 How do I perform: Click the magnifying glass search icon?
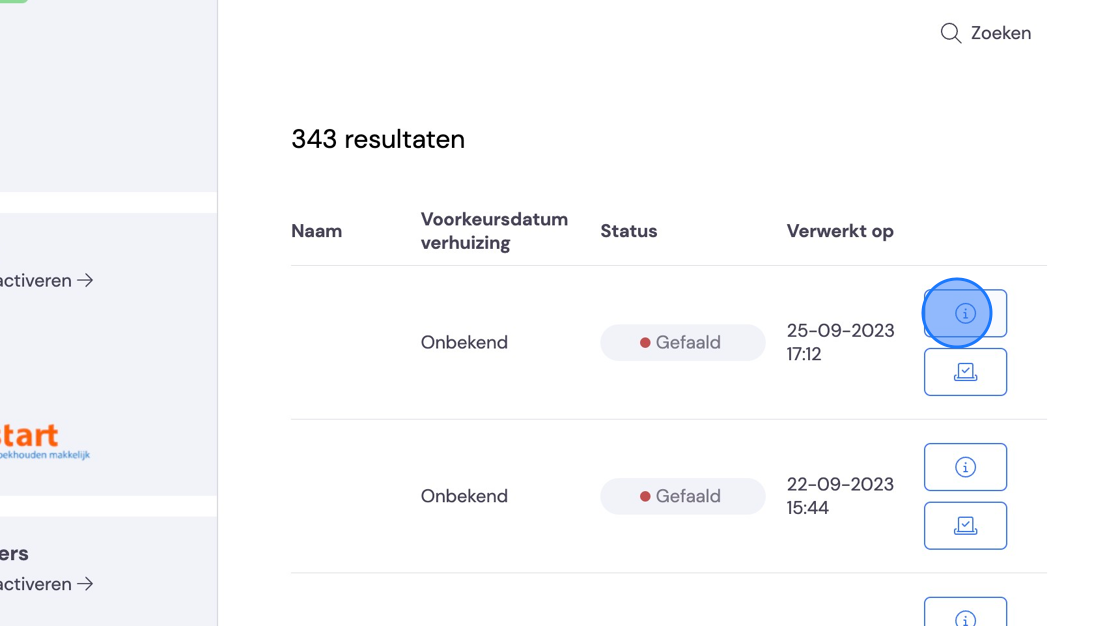[x=951, y=33]
